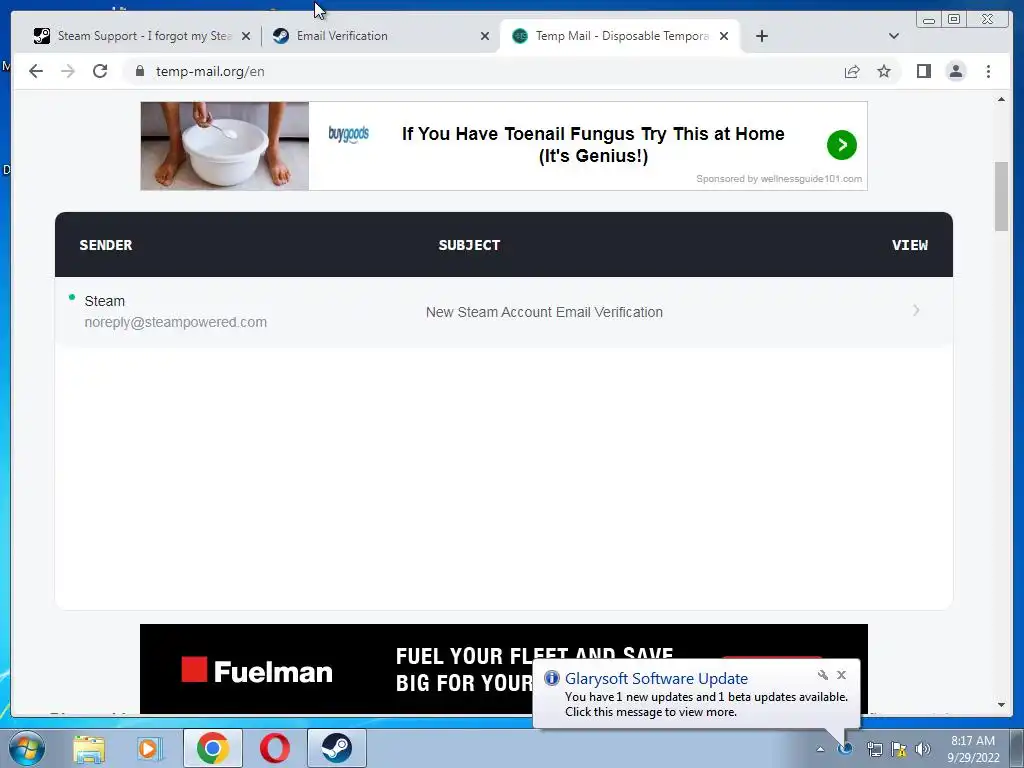1024x768 pixels.
Task: Click the SUBJECT column header
Action: click(469, 245)
